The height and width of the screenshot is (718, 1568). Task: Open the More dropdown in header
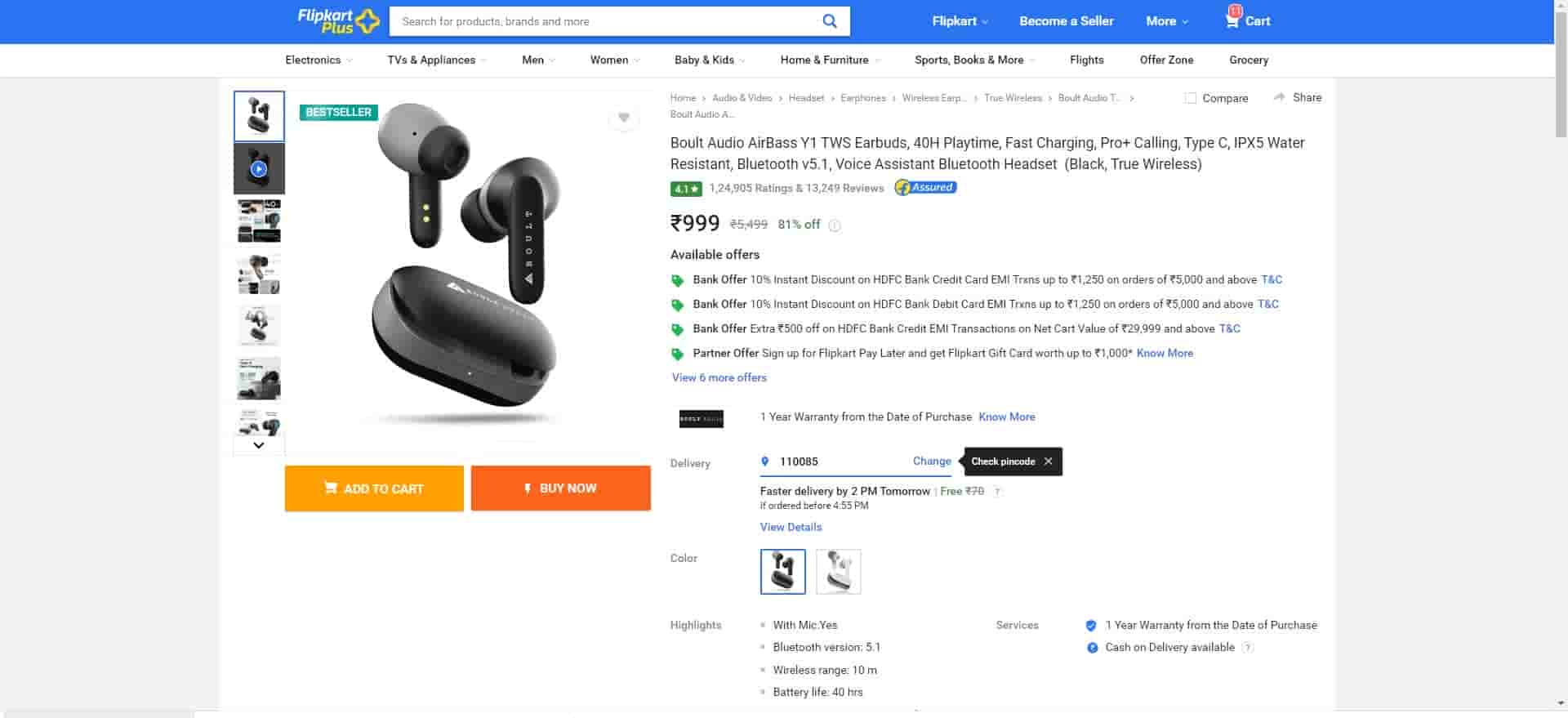[x=1166, y=21]
